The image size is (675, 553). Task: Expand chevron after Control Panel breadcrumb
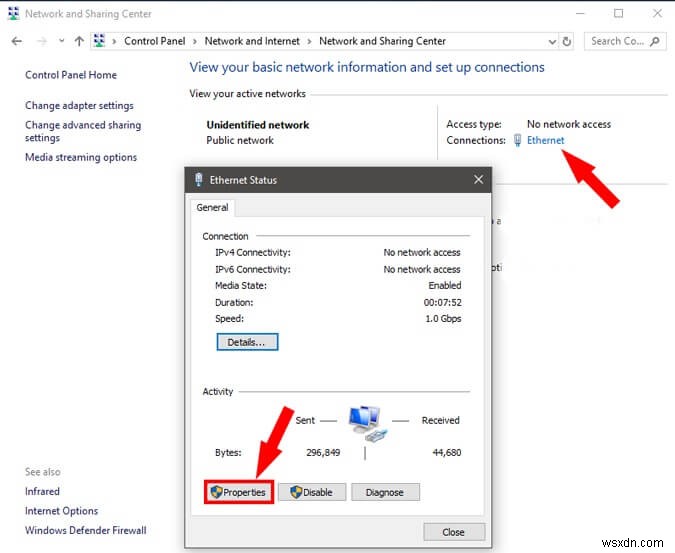pos(195,42)
